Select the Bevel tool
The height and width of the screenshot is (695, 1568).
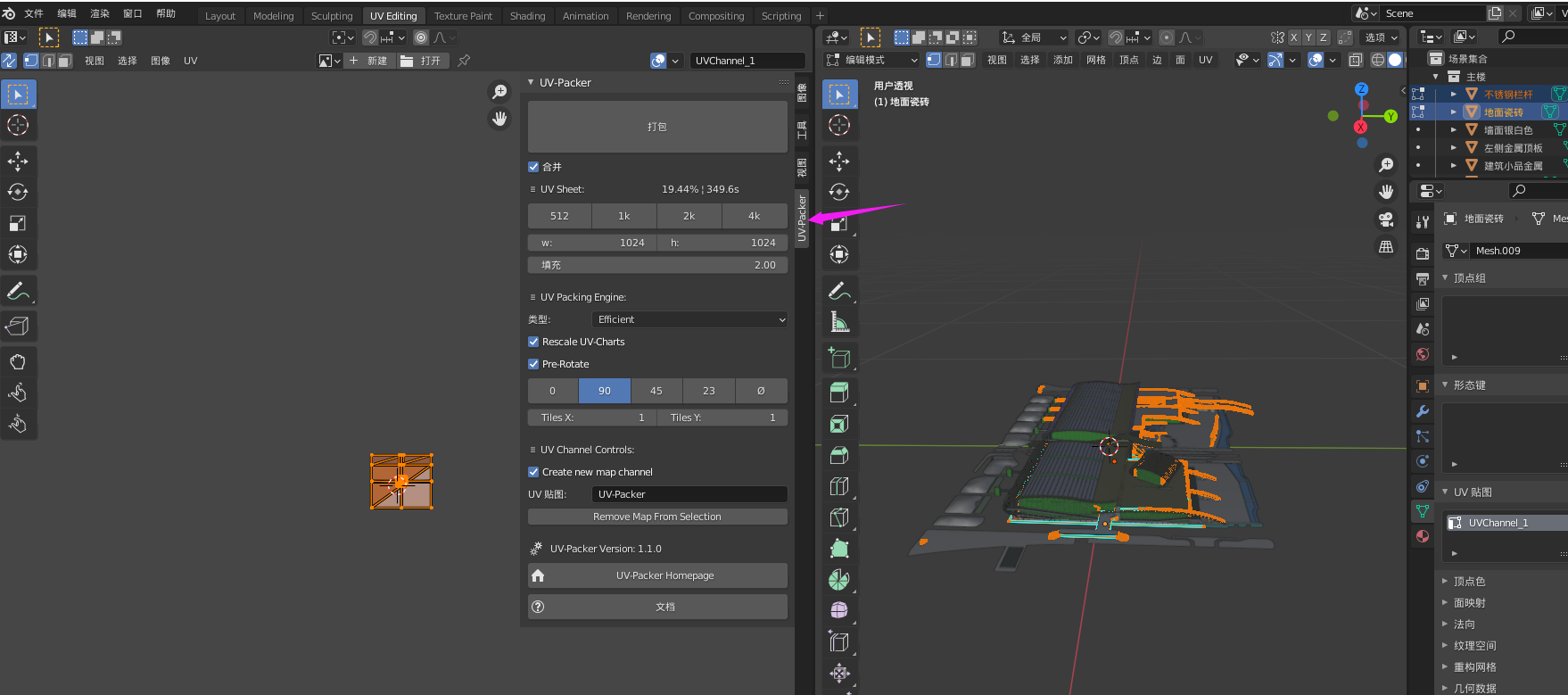click(x=839, y=455)
